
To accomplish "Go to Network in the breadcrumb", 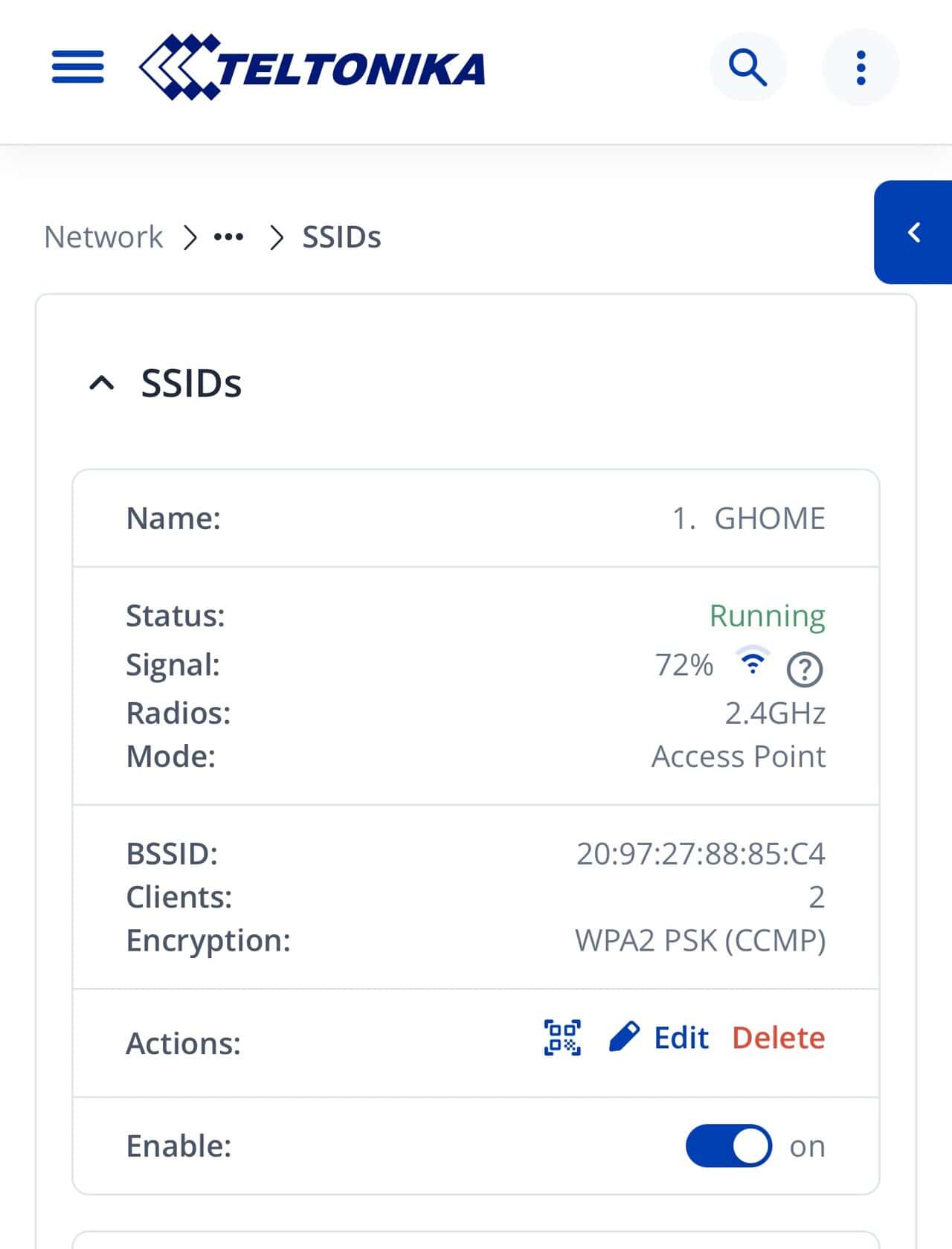I will point(103,237).
